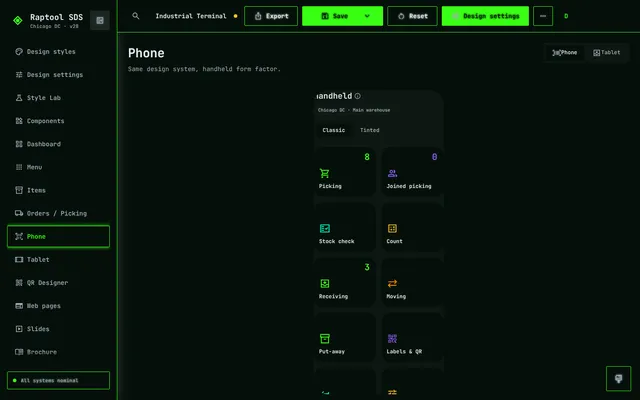Open the Picking cart tile
The image size is (640, 400).
pyautogui.click(x=345, y=172)
